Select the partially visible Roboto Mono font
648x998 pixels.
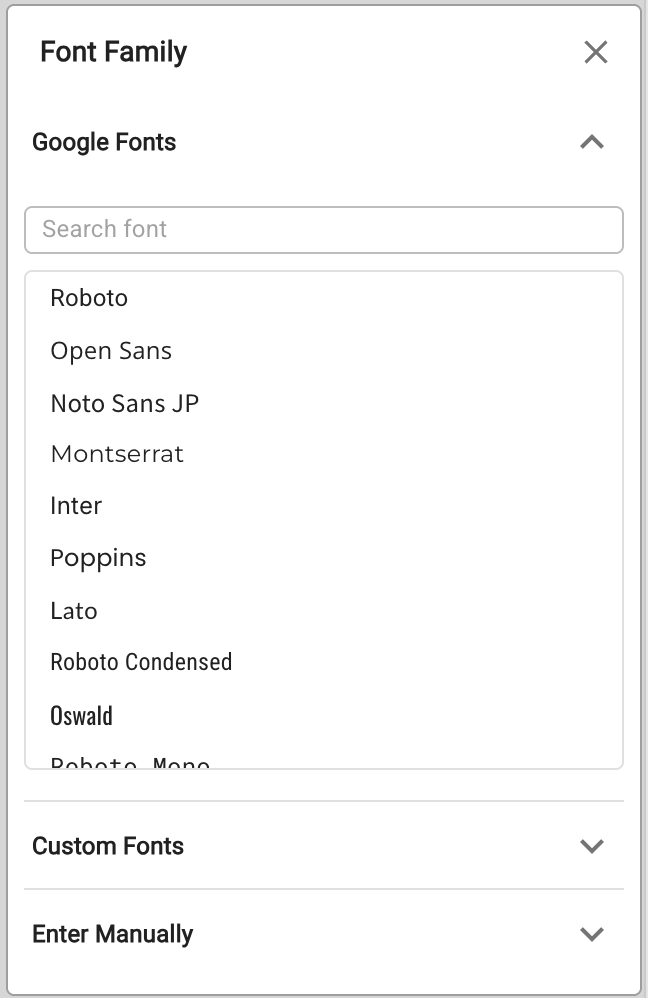(x=130, y=762)
